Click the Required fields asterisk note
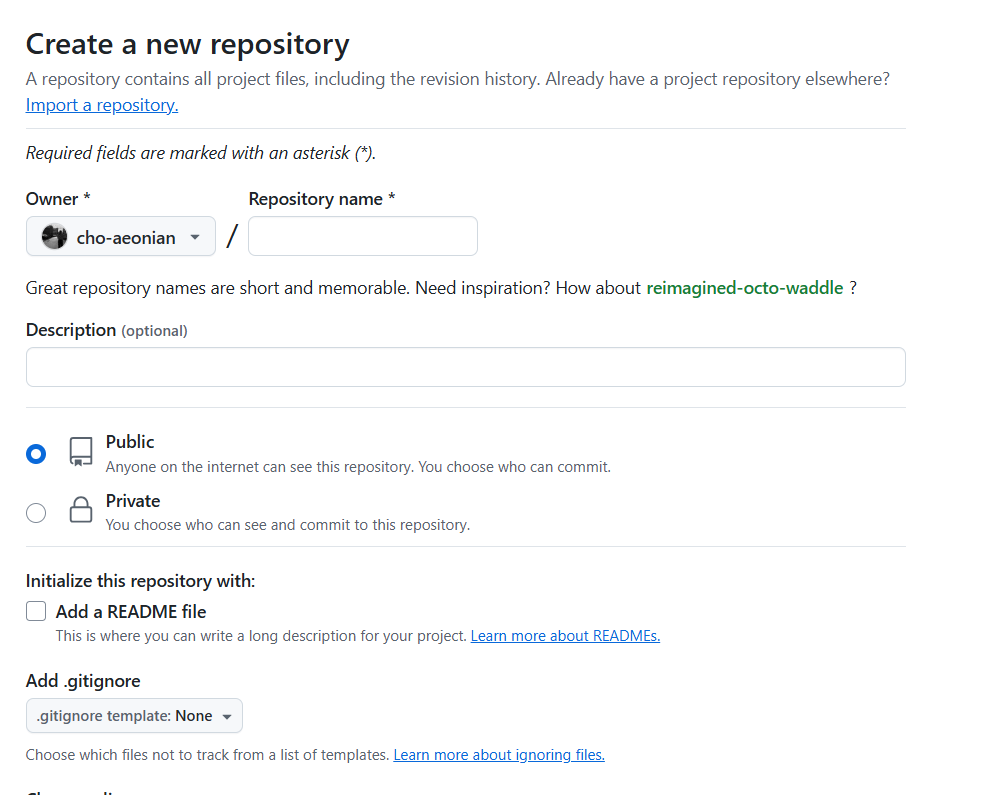Image resolution: width=992 pixels, height=795 pixels. click(x=201, y=153)
